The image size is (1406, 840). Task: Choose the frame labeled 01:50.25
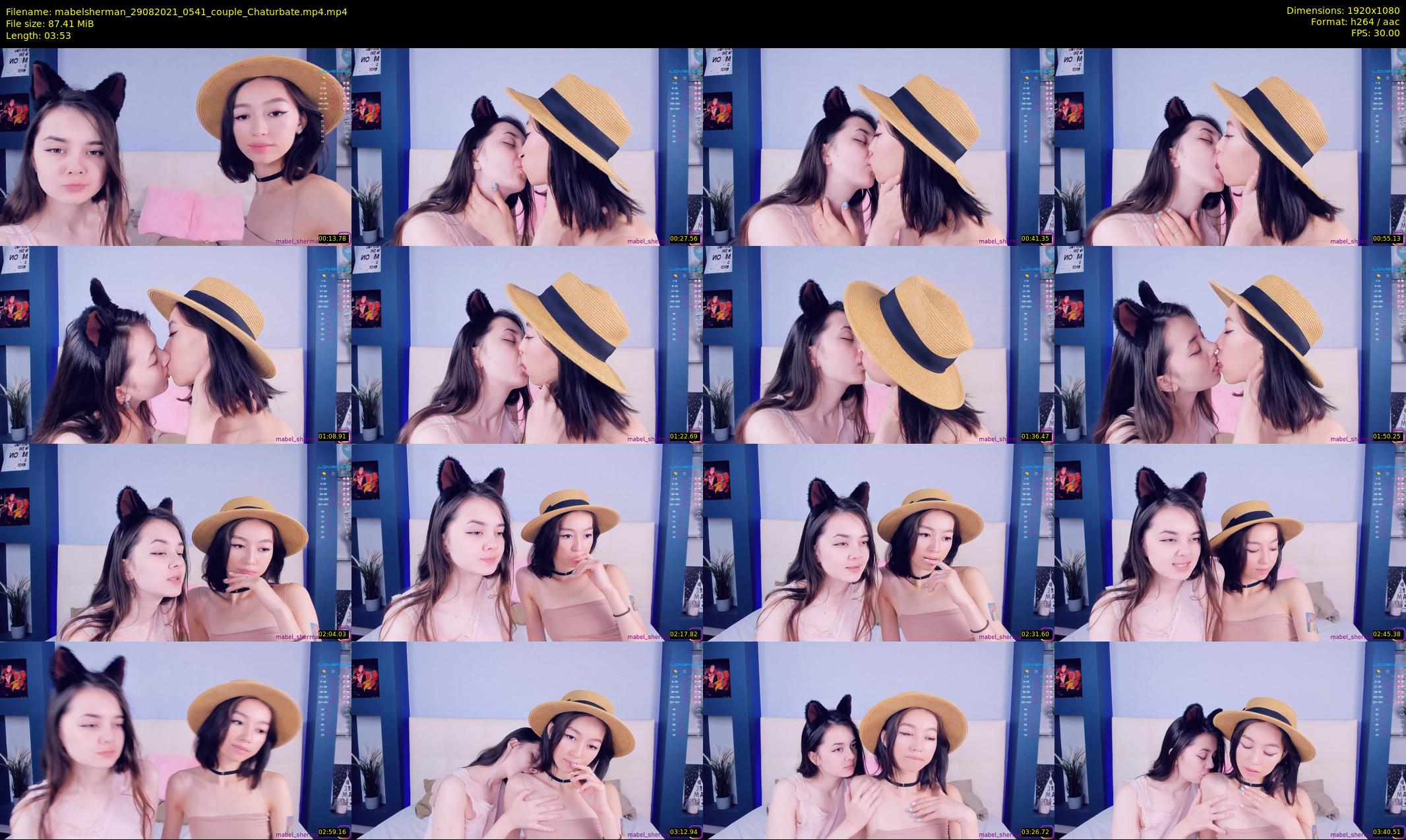click(1230, 344)
